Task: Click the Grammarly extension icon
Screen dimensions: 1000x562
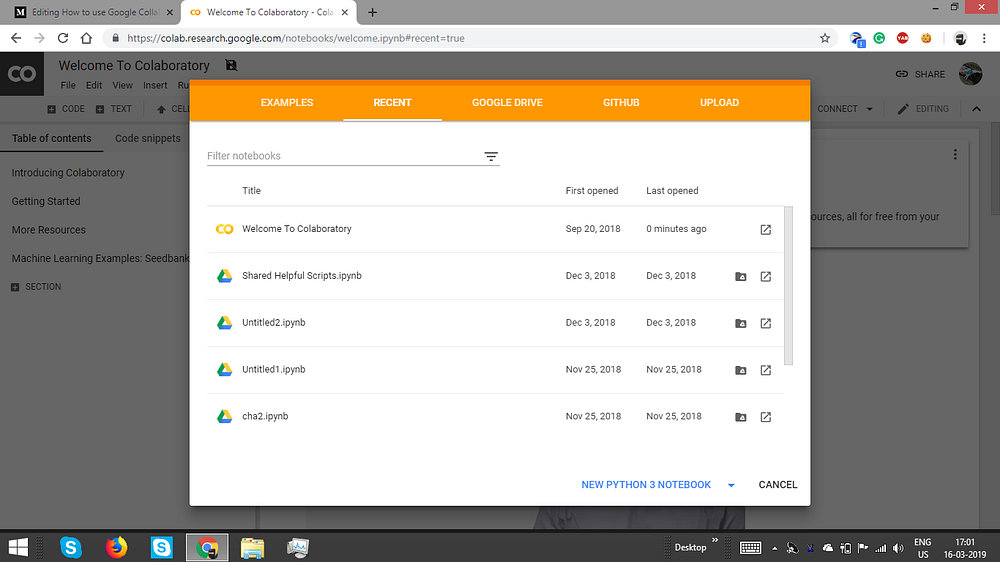Action: pyautogui.click(x=879, y=38)
